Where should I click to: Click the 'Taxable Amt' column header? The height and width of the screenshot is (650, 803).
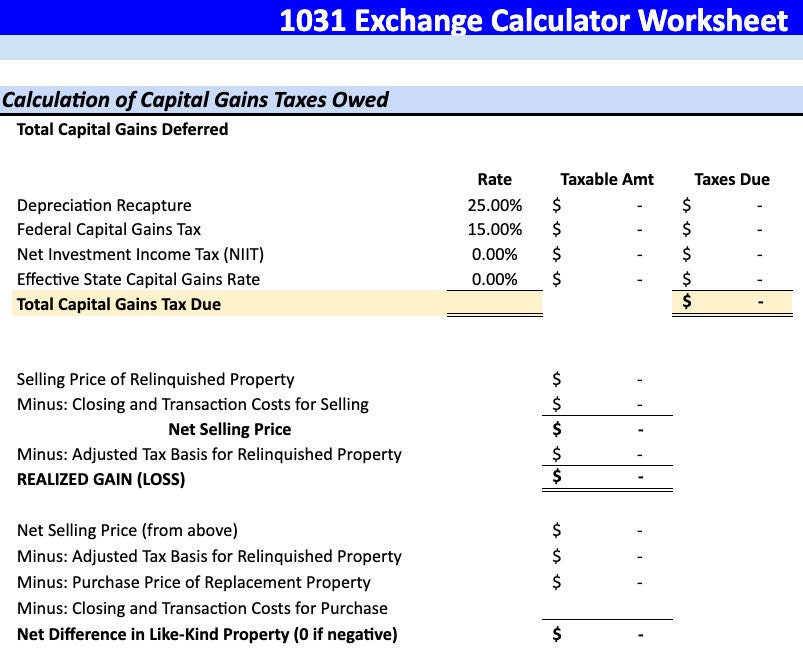tap(607, 179)
